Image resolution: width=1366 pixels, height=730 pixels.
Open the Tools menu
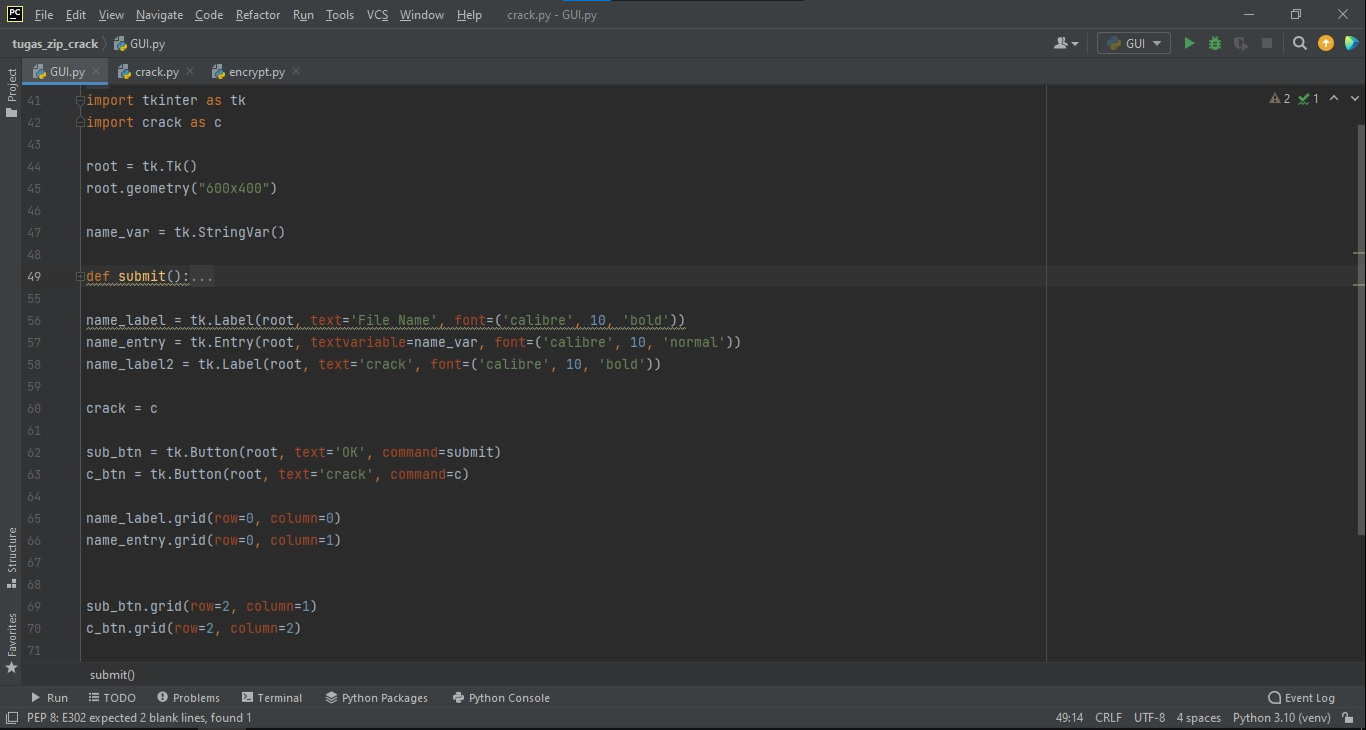point(340,15)
